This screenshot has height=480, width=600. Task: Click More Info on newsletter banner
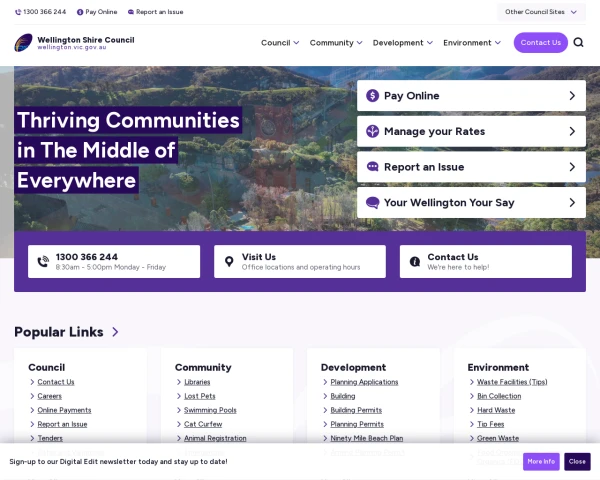pyautogui.click(x=541, y=462)
